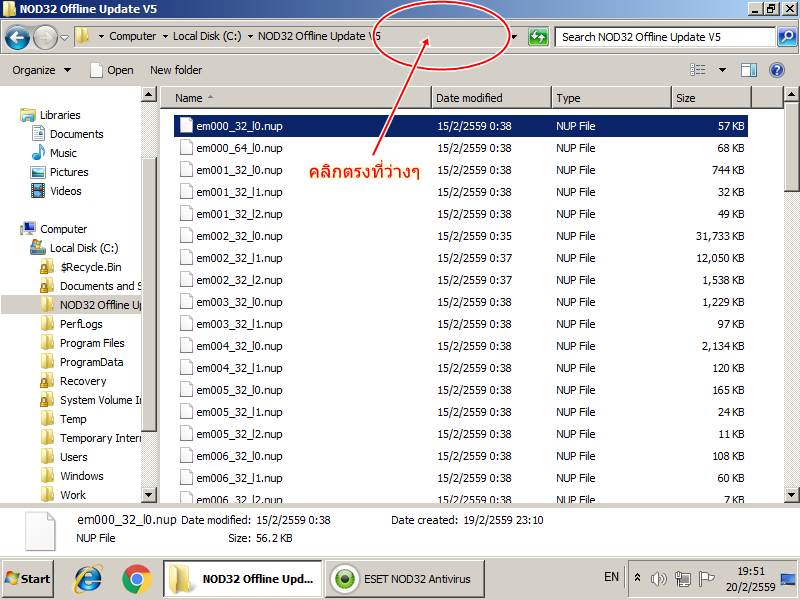
Task: Select the Pictures library icon
Action: 38,172
